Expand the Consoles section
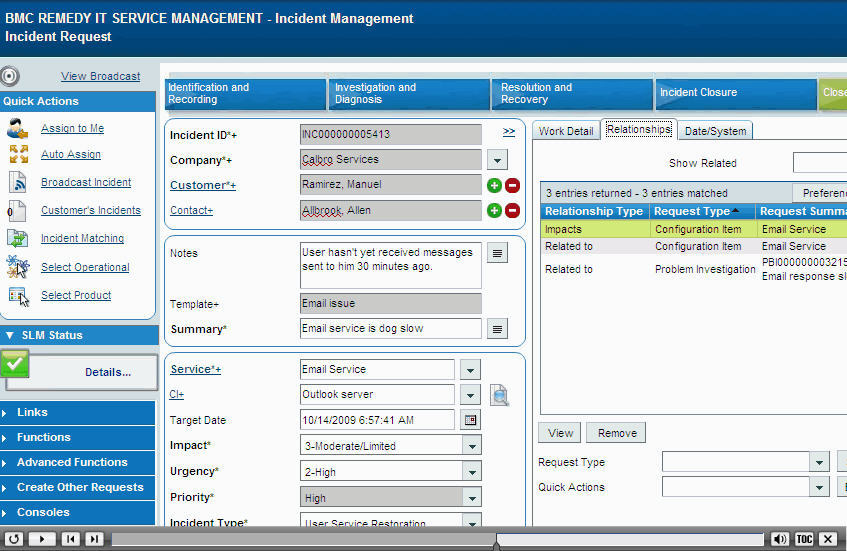This screenshot has width=847, height=551. 78,512
